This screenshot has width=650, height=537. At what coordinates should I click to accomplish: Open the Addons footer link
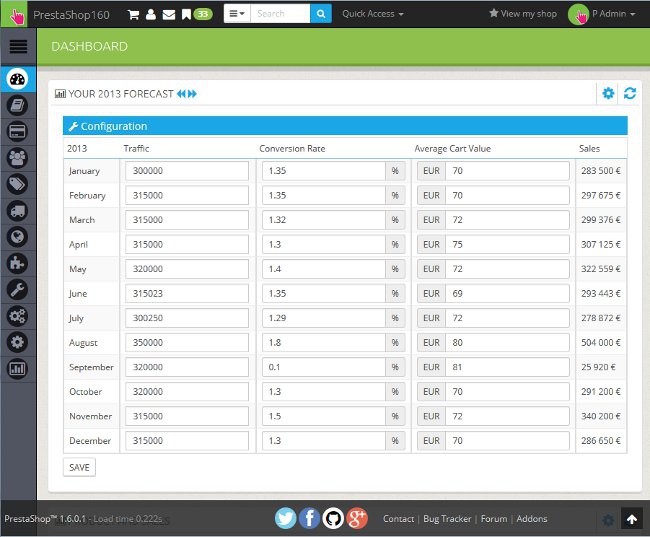click(x=532, y=519)
